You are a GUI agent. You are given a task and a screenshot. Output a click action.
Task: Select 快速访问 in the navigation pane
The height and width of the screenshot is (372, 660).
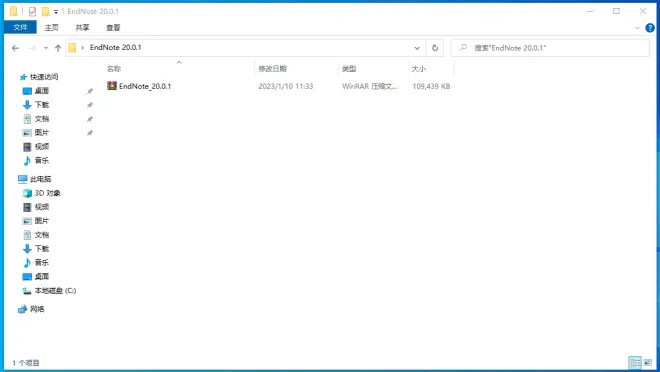pyautogui.click(x=44, y=77)
